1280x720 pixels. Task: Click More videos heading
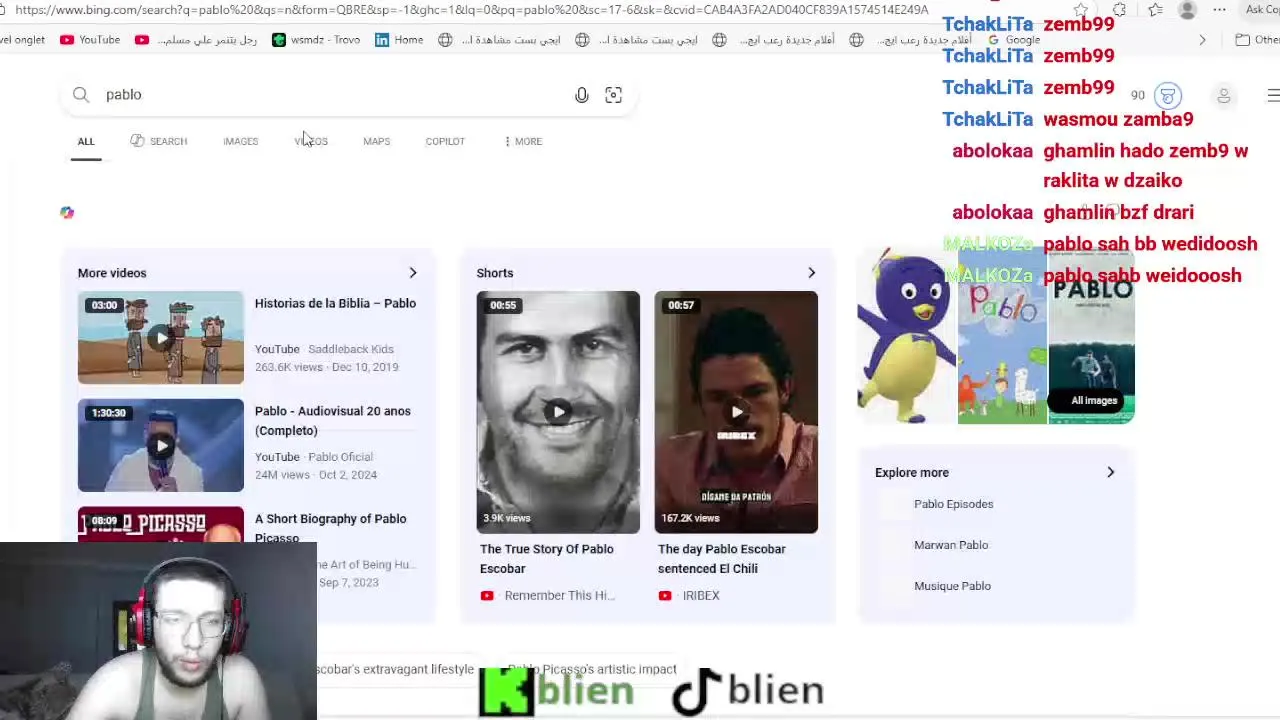click(112, 273)
